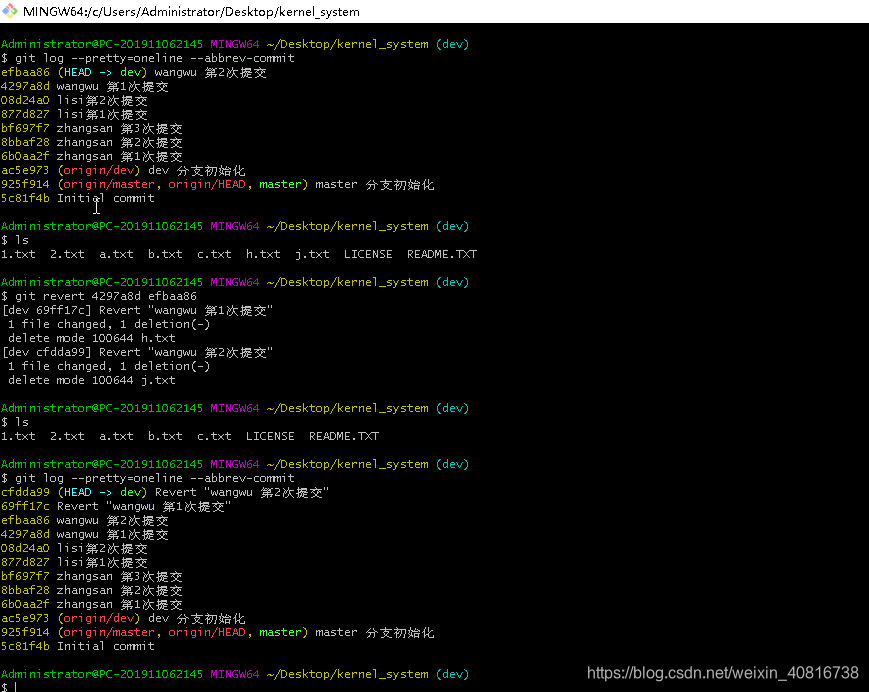Viewport: 869px width, 692px height.
Task: Click 'h.txt' in the ls file listing
Action: coord(263,254)
